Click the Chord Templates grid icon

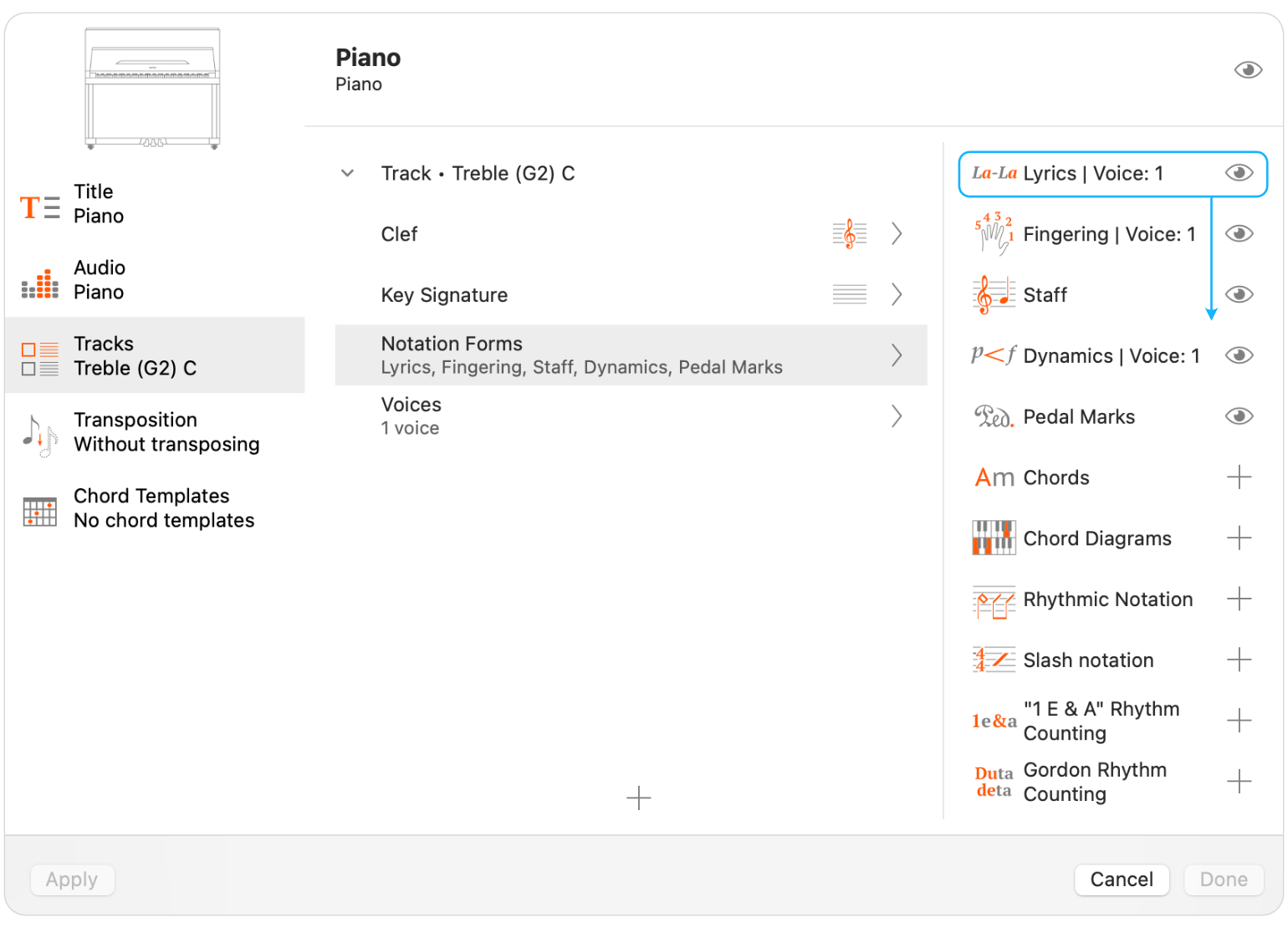(x=39, y=511)
